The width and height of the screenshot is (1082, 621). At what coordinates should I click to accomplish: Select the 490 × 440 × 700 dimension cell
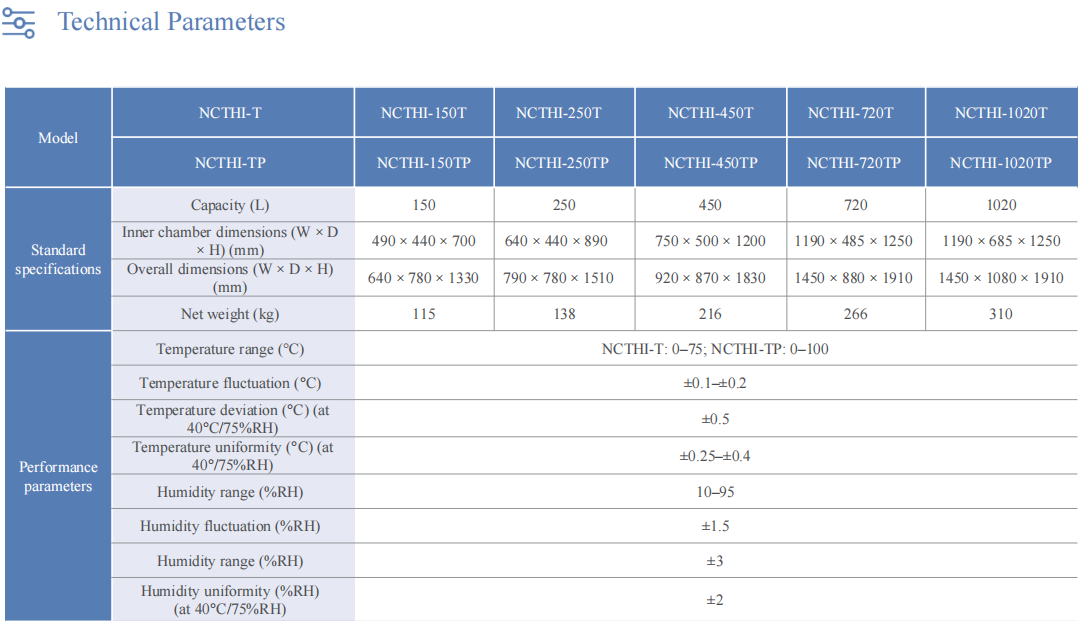(423, 241)
